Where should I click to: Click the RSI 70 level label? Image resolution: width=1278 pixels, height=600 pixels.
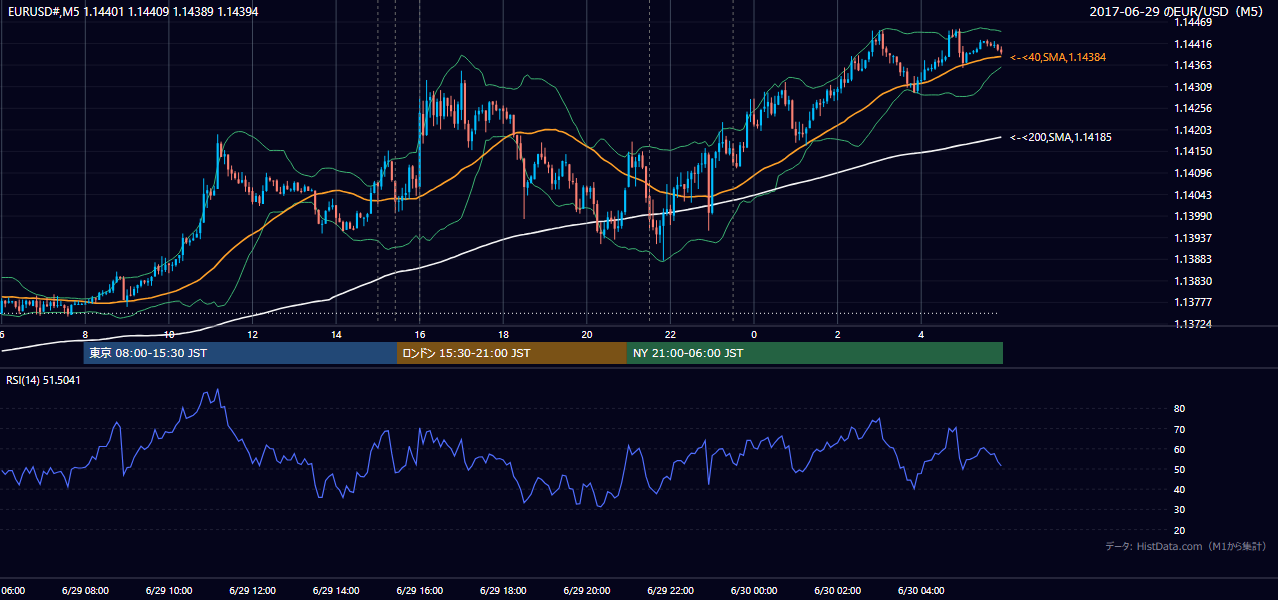pyautogui.click(x=1179, y=430)
